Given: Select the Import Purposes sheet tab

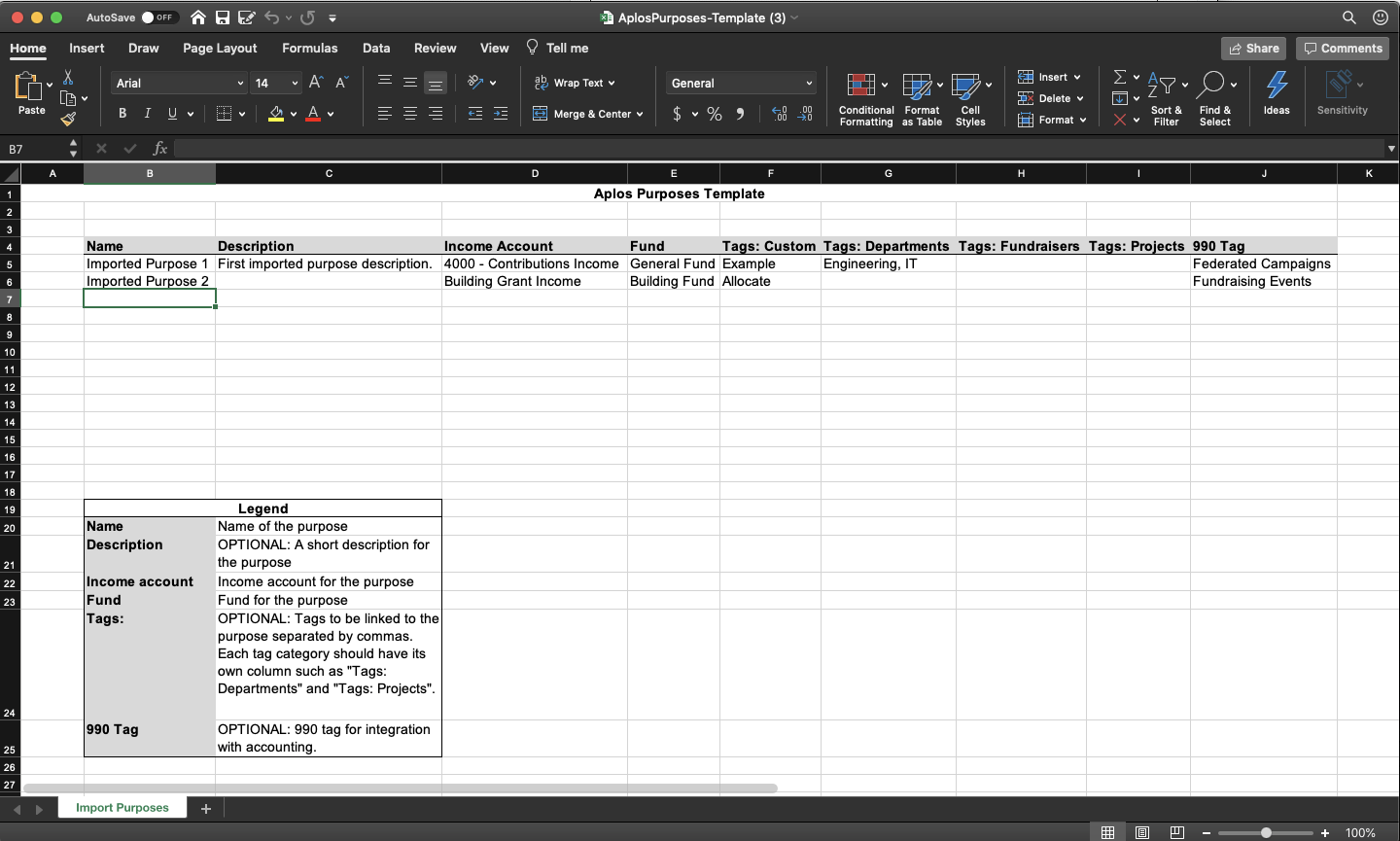Looking at the screenshot, I should (122, 808).
